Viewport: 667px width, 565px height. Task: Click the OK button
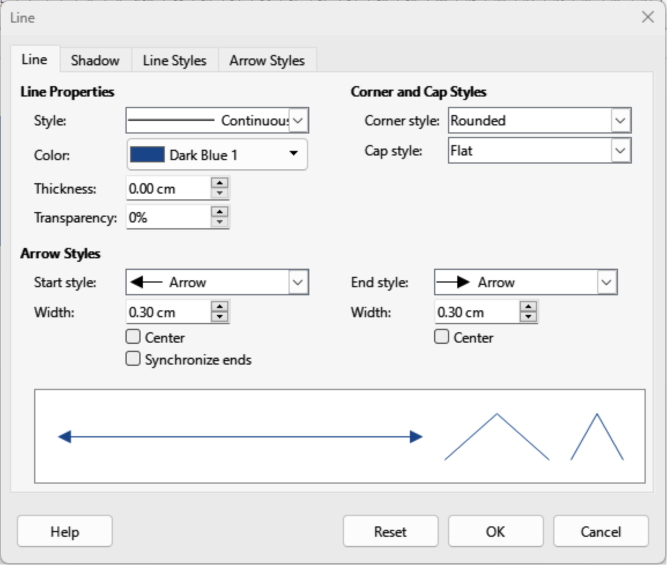pyautogui.click(x=495, y=532)
